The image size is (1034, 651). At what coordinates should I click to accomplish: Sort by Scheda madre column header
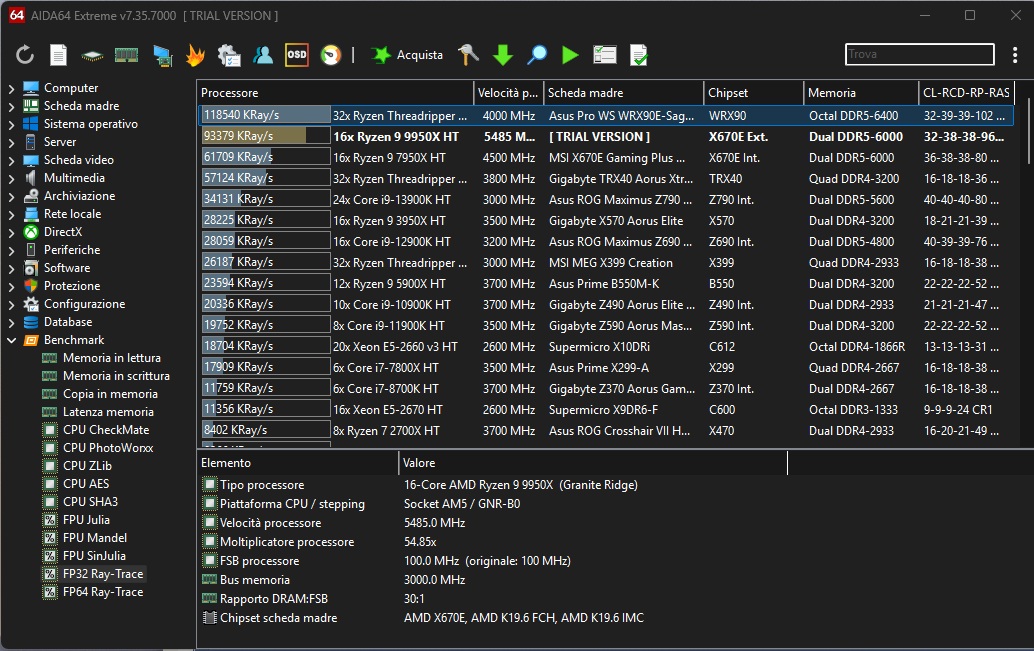point(623,93)
